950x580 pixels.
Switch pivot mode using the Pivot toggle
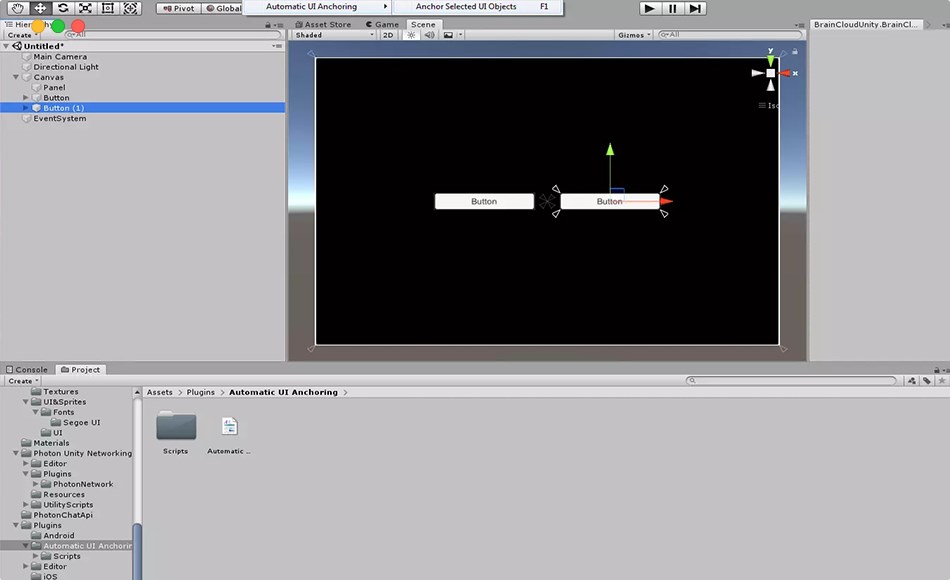pyautogui.click(x=177, y=8)
